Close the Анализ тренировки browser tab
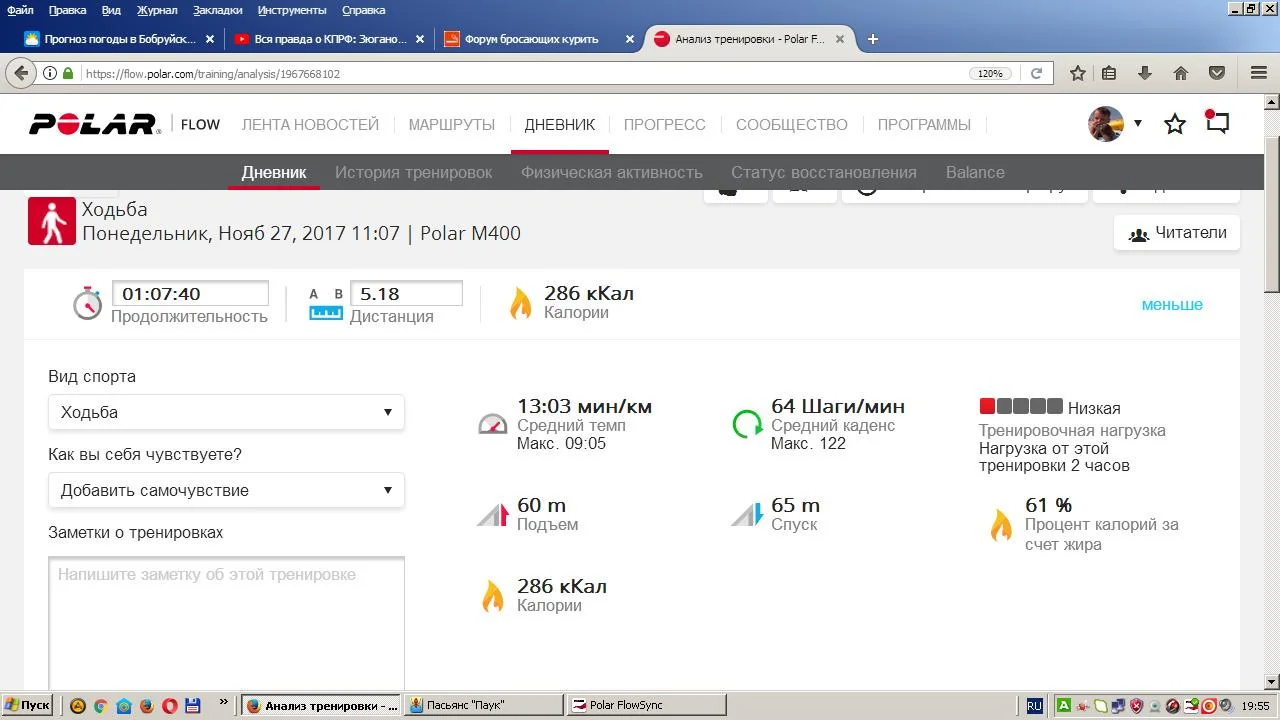This screenshot has width=1280, height=720. [840, 39]
